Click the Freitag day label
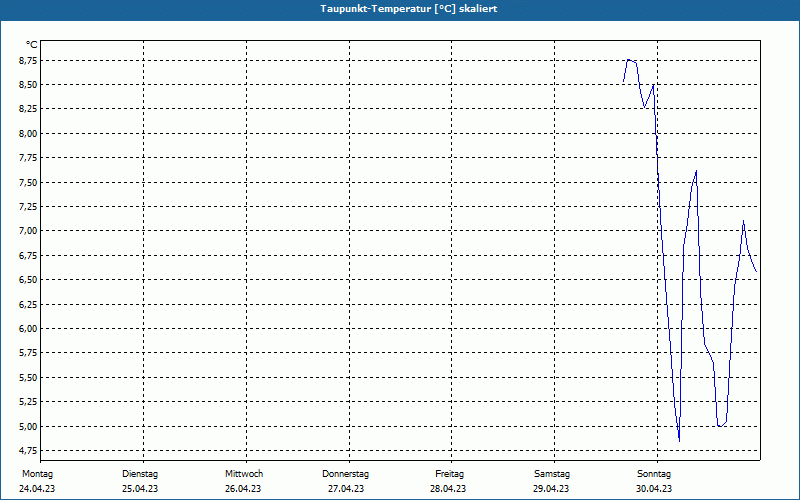This screenshot has height=500, width=800. 449,474
